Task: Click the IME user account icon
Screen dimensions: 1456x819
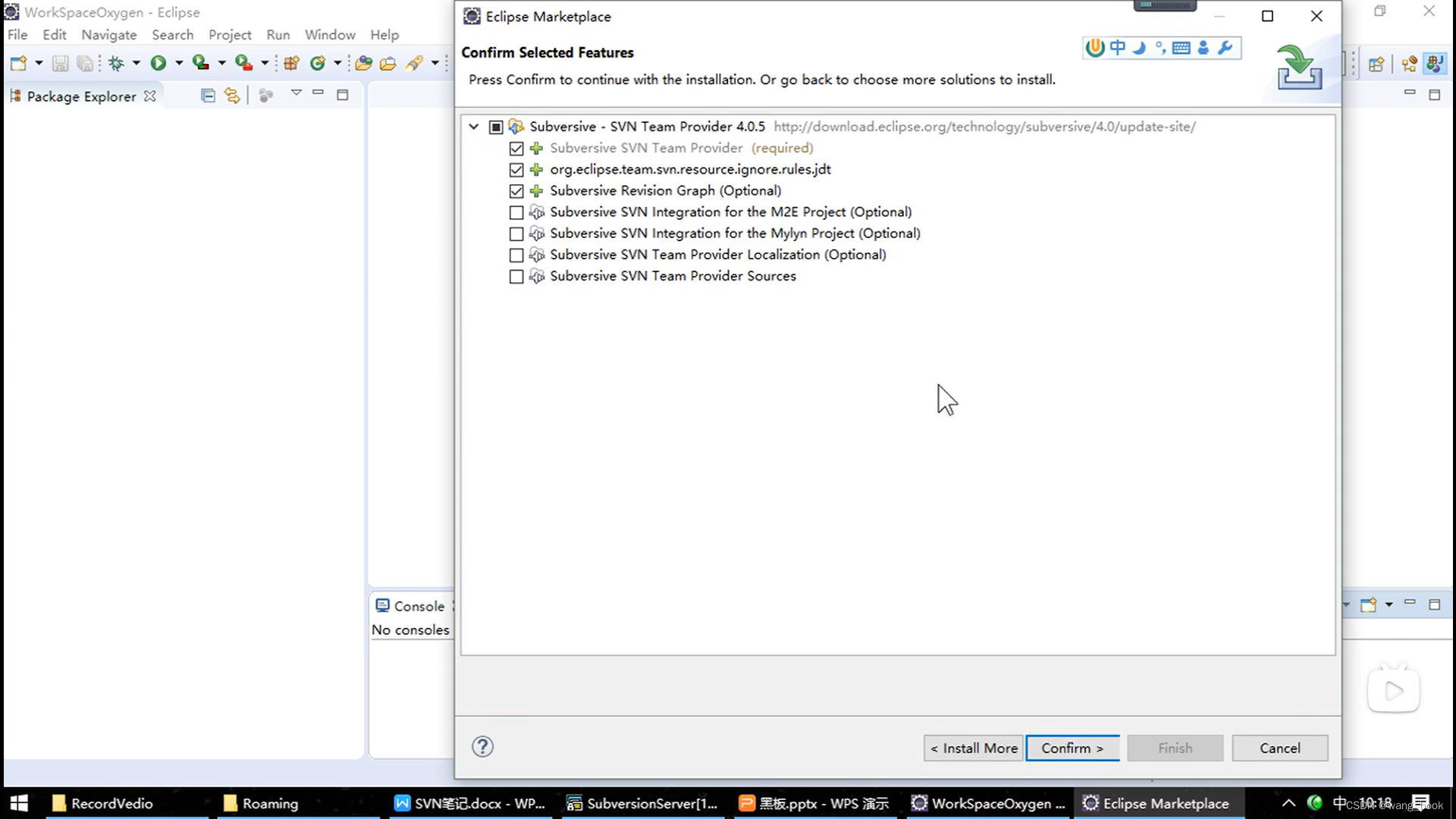Action: pos(1203,48)
